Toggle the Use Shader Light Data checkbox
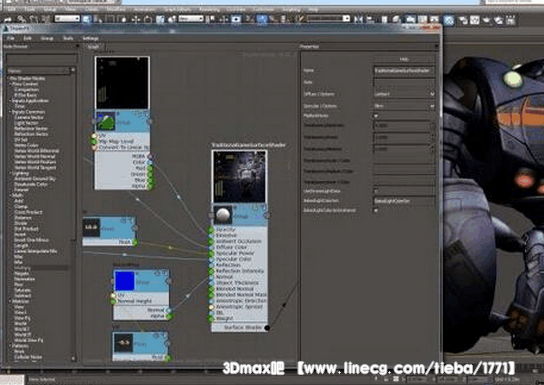The image size is (544, 385). (x=376, y=191)
